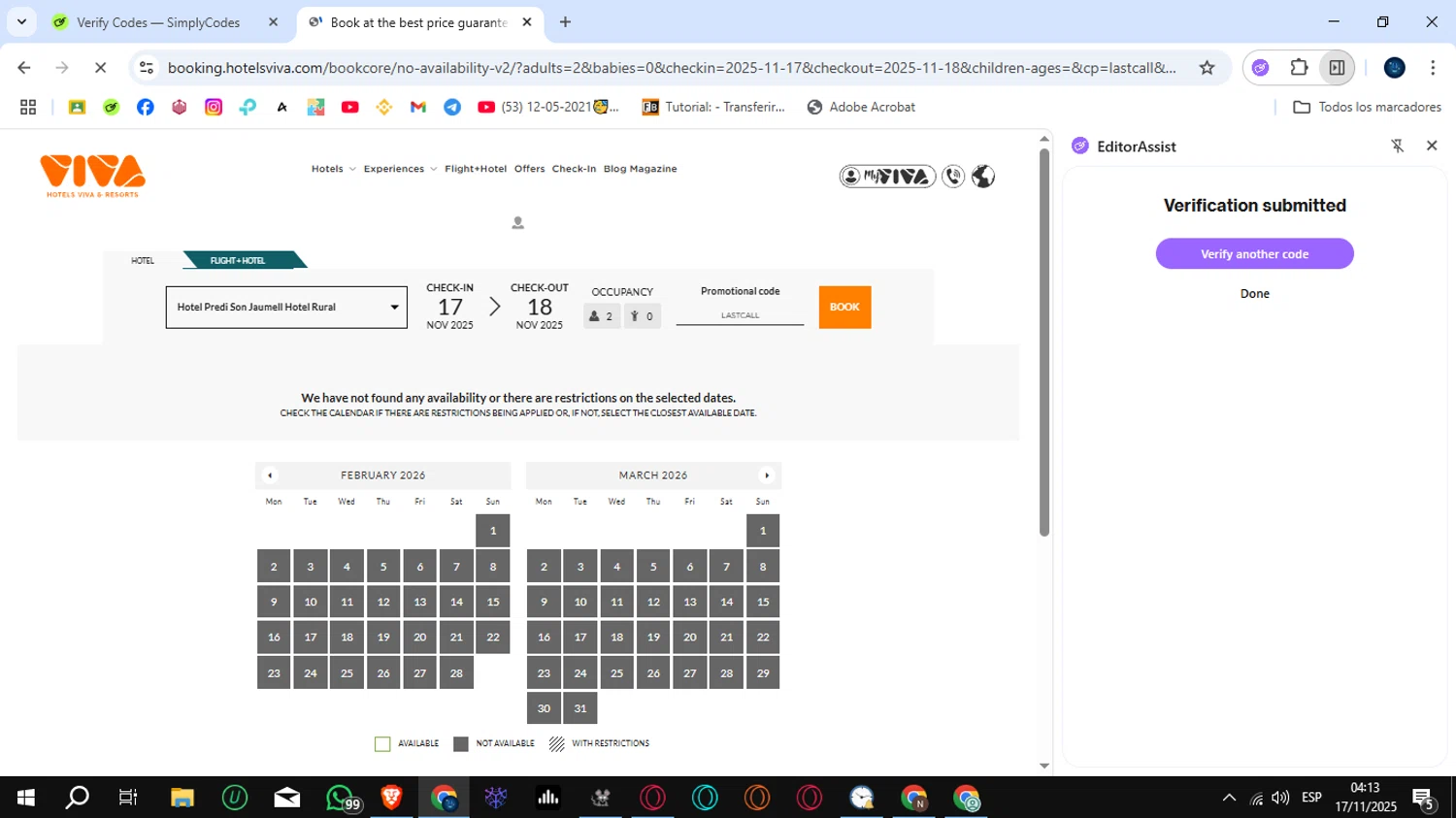Click the orange BOOK button
The width and height of the screenshot is (1456, 818).
(844, 307)
